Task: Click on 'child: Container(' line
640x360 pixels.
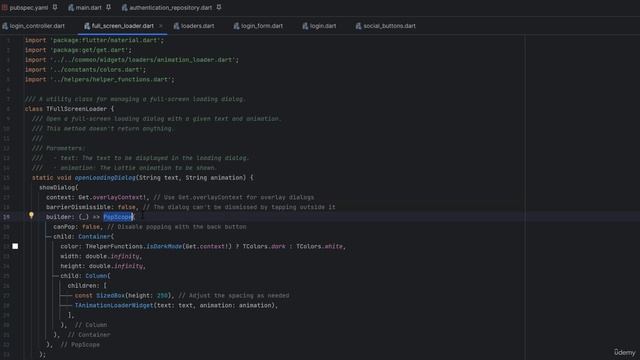Action: click(84, 236)
